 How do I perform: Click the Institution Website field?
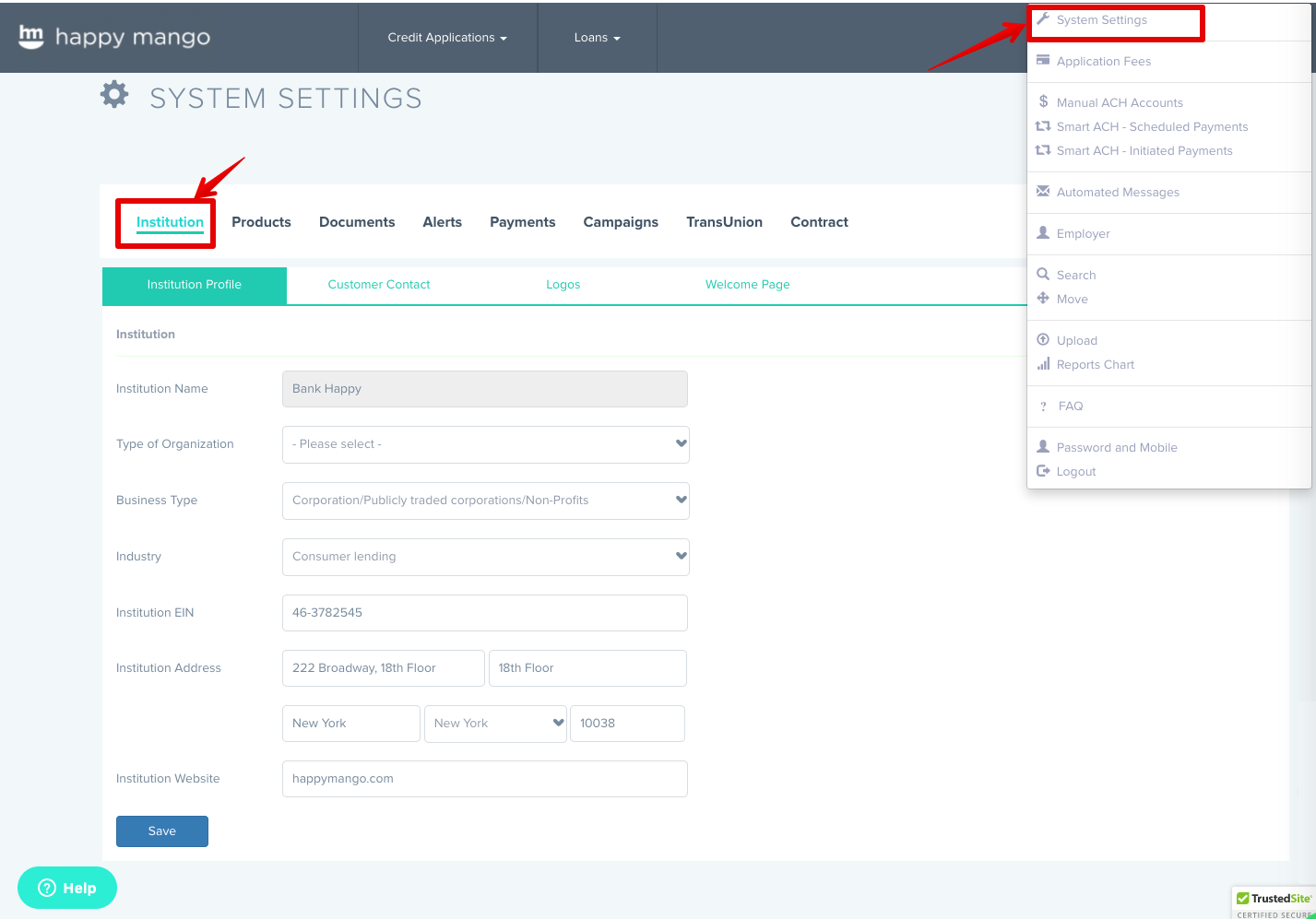(x=485, y=779)
